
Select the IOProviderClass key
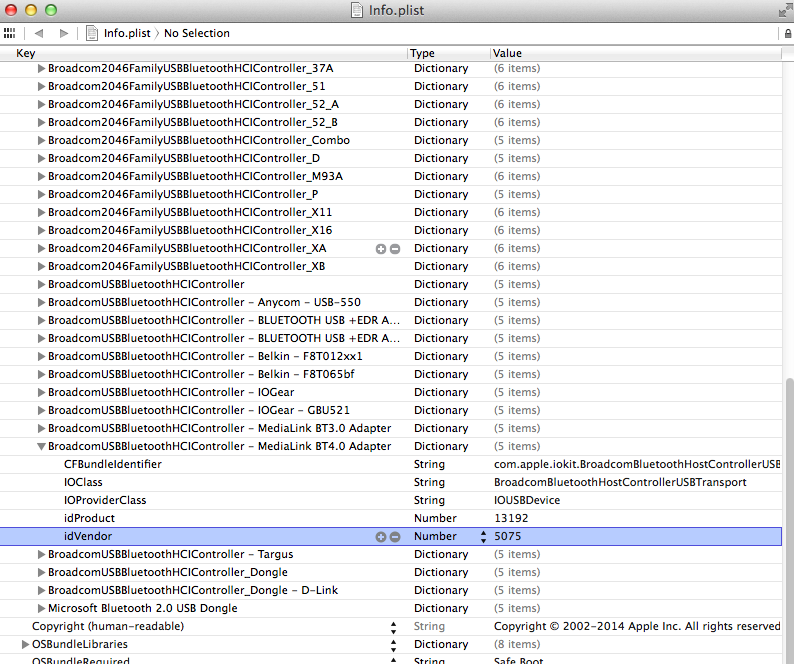pyautogui.click(x=105, y=500)
